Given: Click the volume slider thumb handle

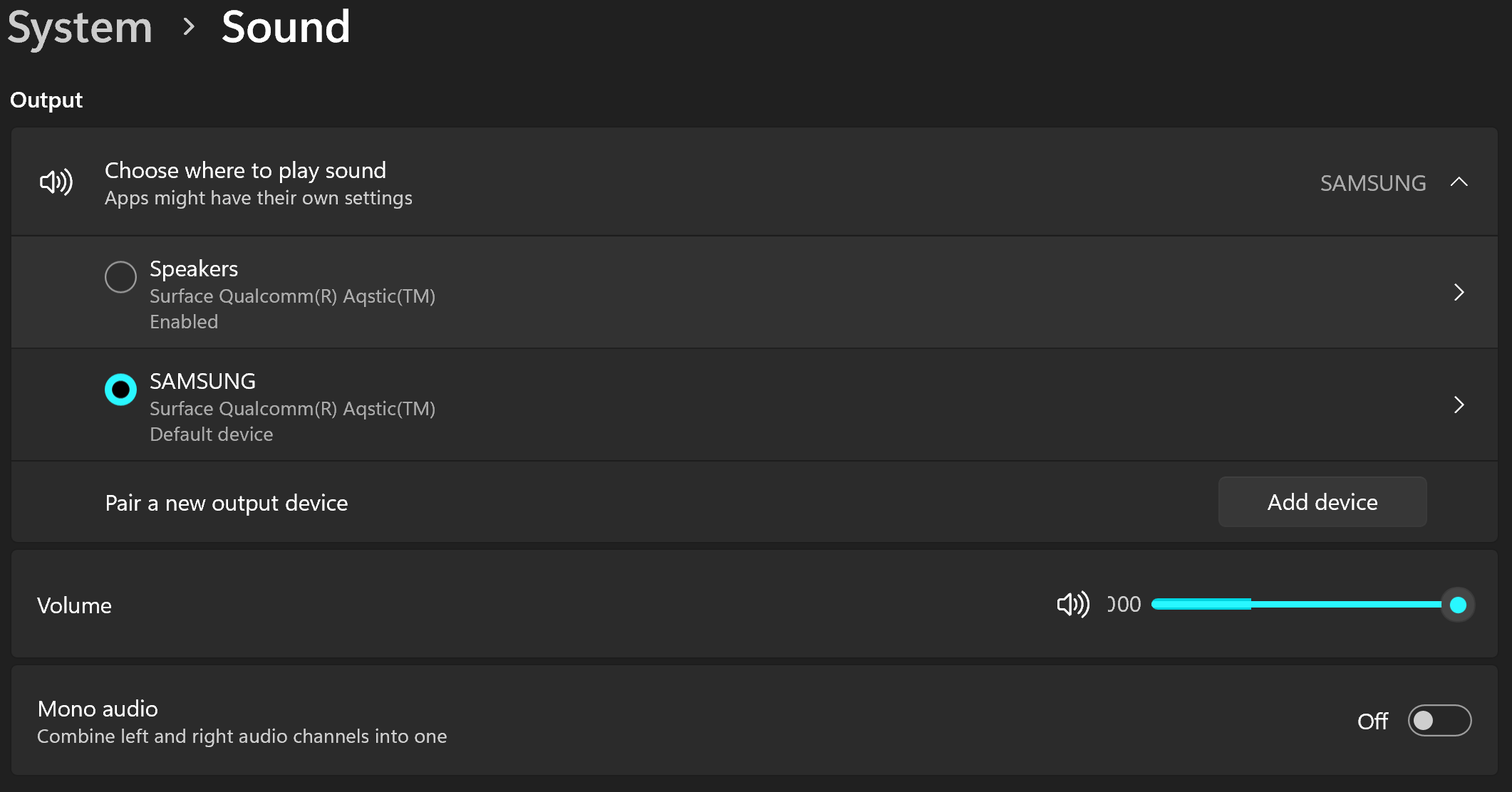Looking at the screenshot, I should coord(1458,605).
